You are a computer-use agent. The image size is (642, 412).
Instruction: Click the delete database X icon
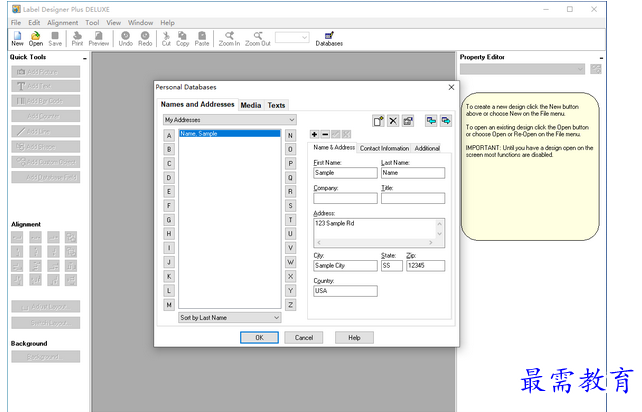[x=393, y=121]
